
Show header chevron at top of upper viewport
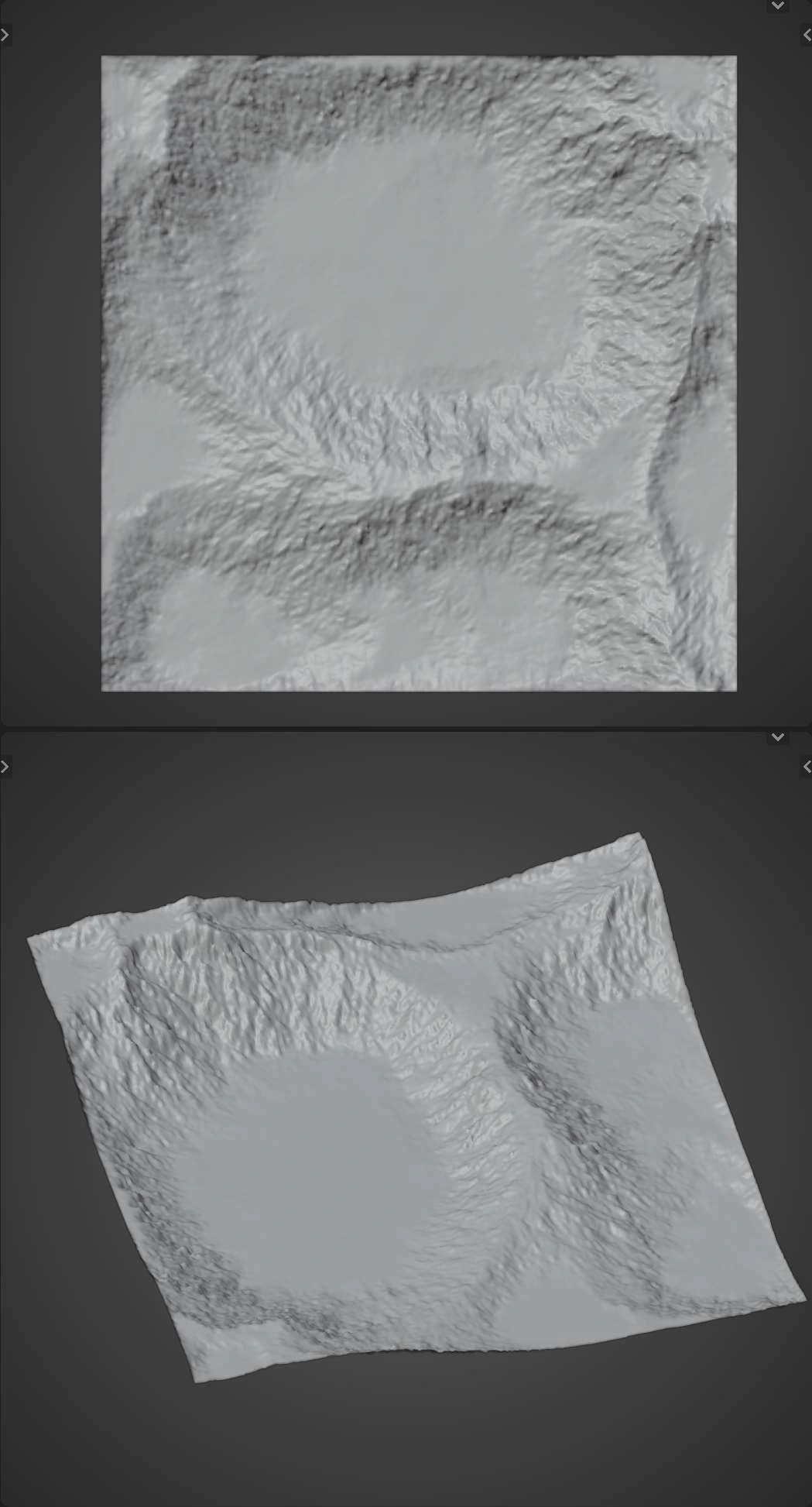pyautogui.click(x=777, y=5)
